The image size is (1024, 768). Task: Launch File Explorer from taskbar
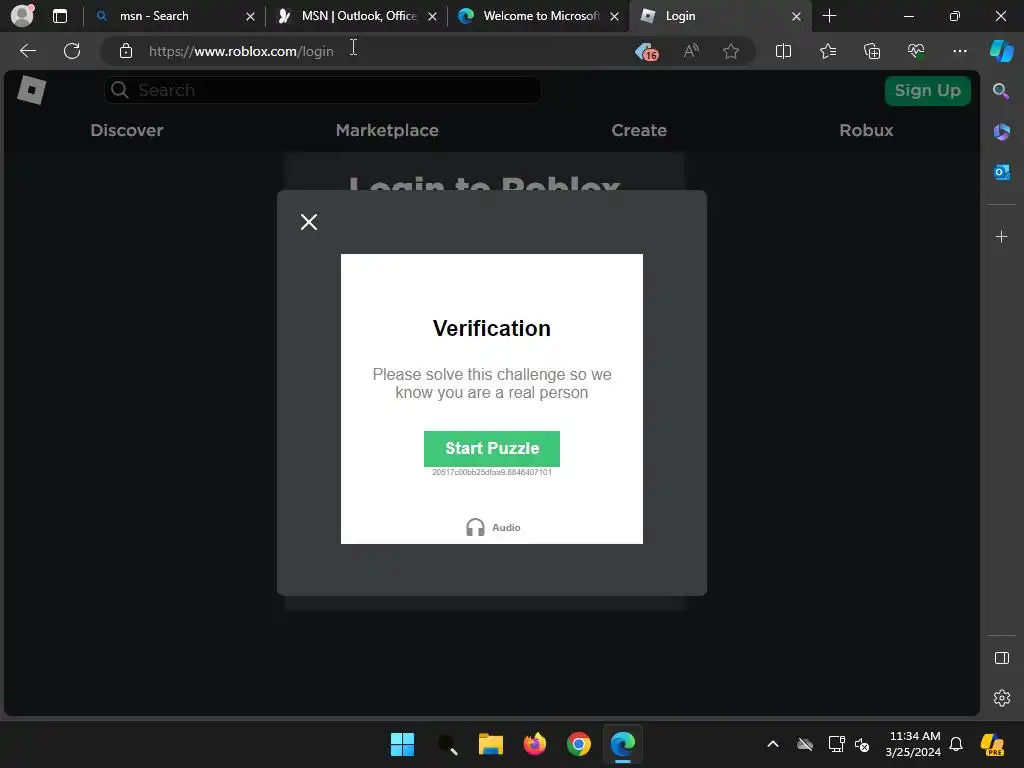click(x=490, y=744)
